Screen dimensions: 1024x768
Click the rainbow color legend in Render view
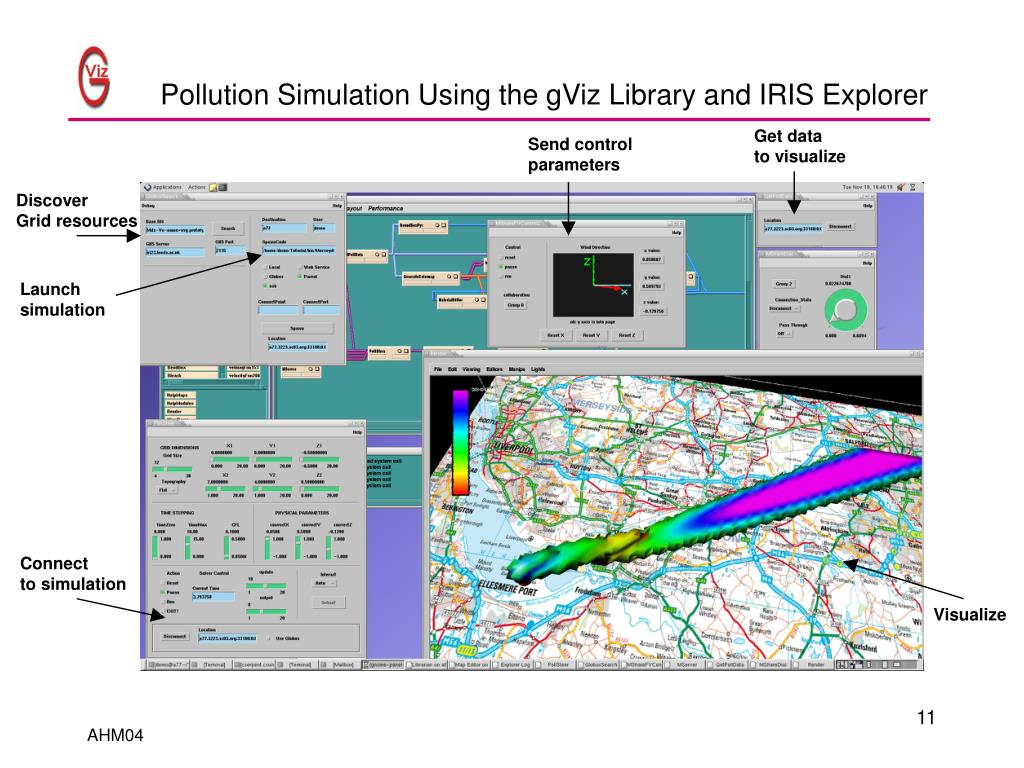pyautogui.click(x=461, y=442)
